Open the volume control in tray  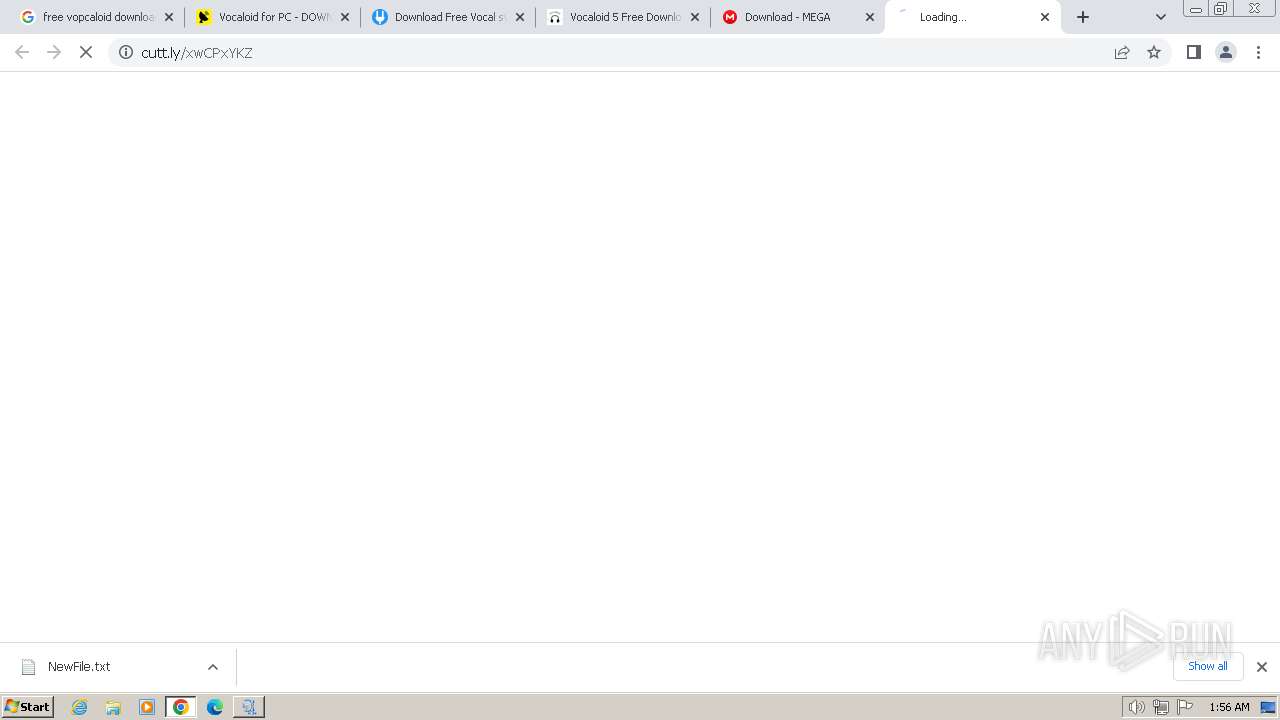coord(1137,707)
